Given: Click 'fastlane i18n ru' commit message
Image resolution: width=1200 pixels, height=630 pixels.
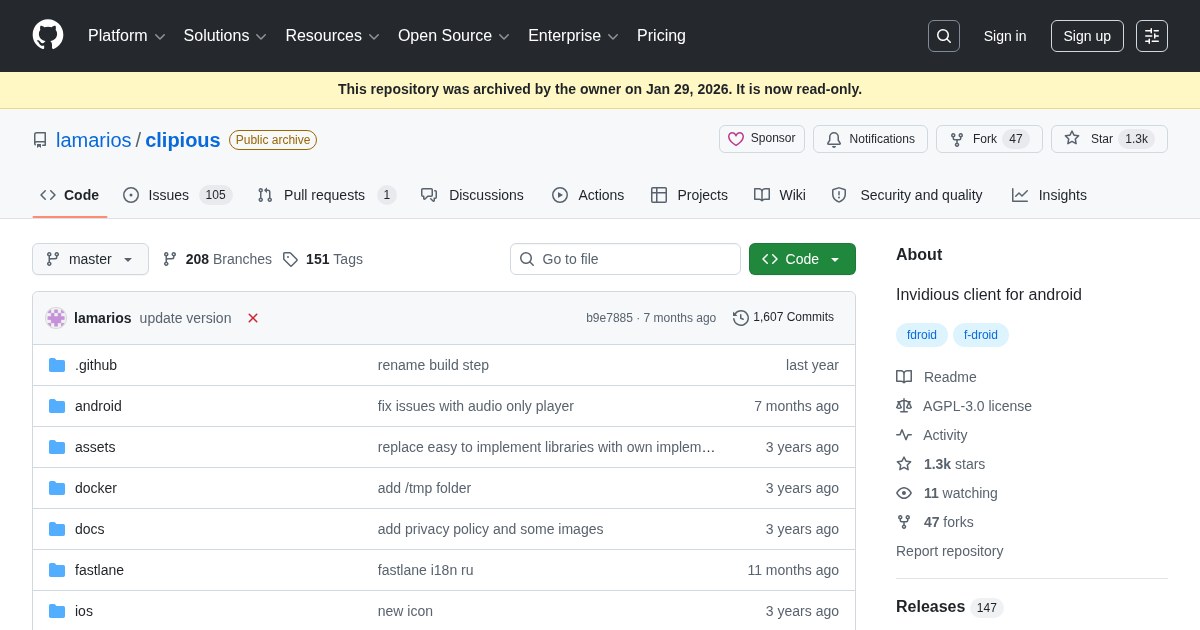Looking at the screenshot, I should [426, 570].
